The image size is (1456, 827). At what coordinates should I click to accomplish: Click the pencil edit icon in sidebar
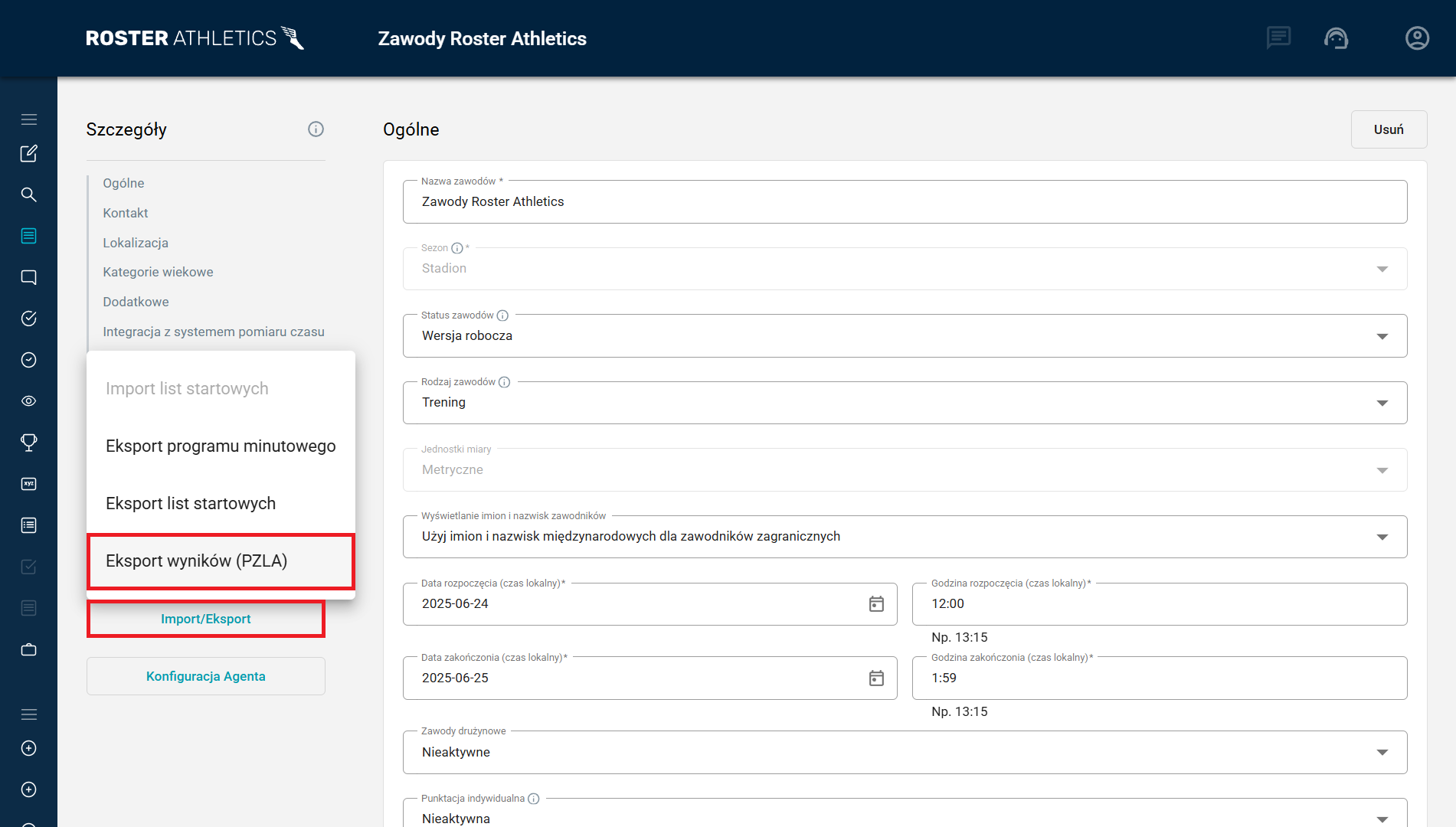(28, 154)
